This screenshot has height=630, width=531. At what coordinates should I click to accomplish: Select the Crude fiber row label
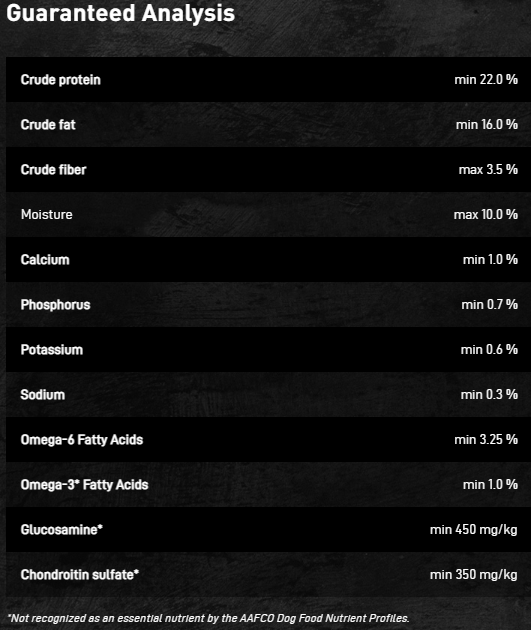(x=53, y=170)
